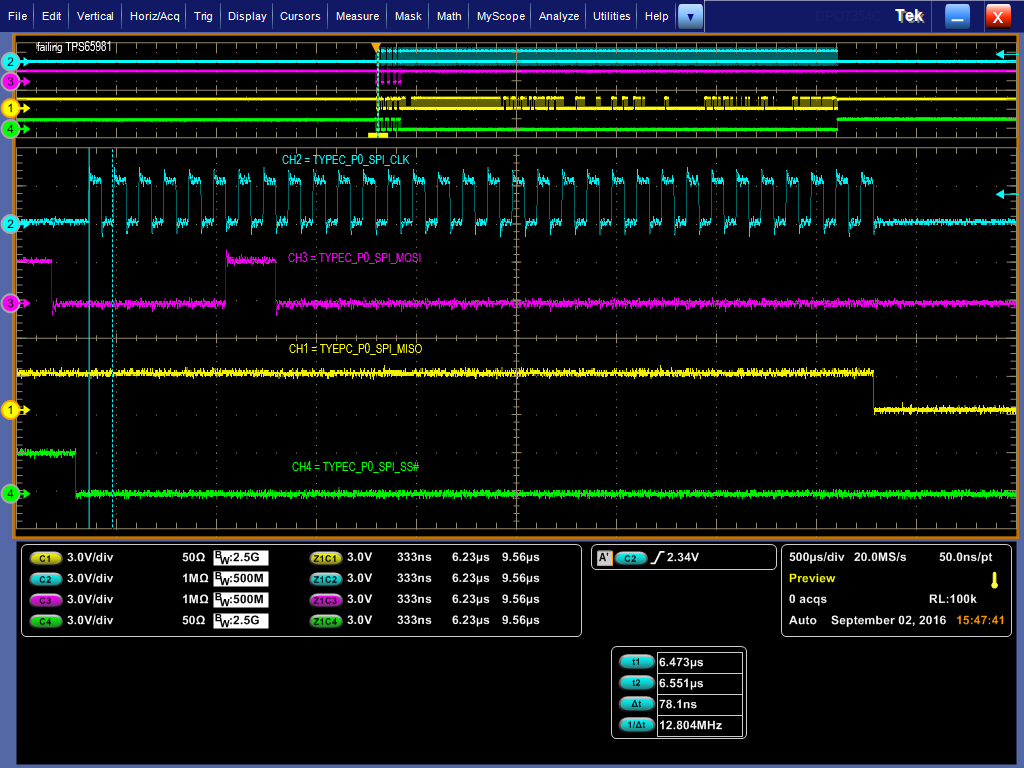Image resolution: width=1024 pixels, height=768 pixels.
Task: Click the C1 bandwidth 2.5G field
Action: (242, 558)
